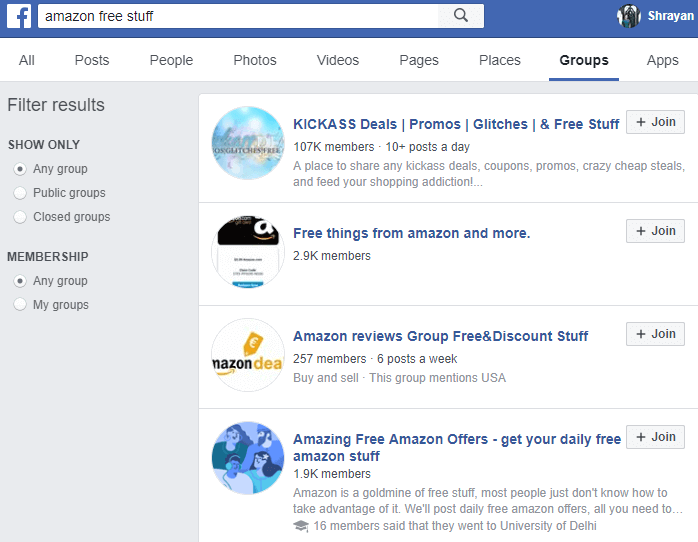The width and height of the screenshot is (698, 542).
Task: Switch to the Posts tab
Action: (x=92, y=60)
